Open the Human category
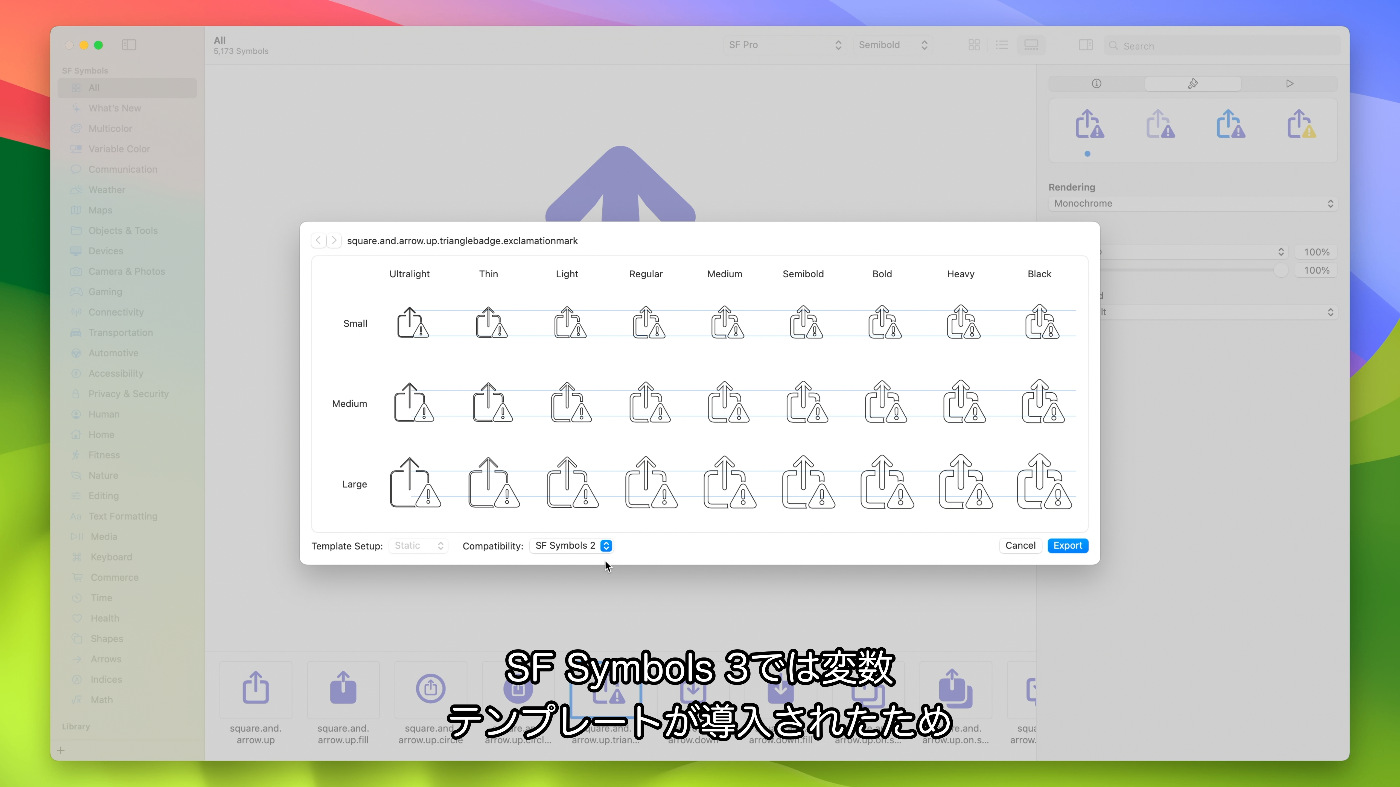Viewport: 1400px width, 787px height. [127, 414]
